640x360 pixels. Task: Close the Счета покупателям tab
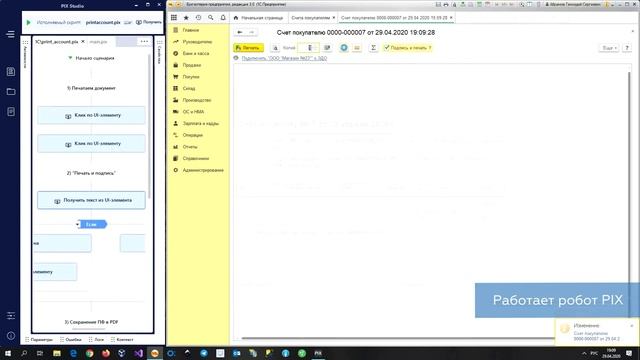coord(334,18)
